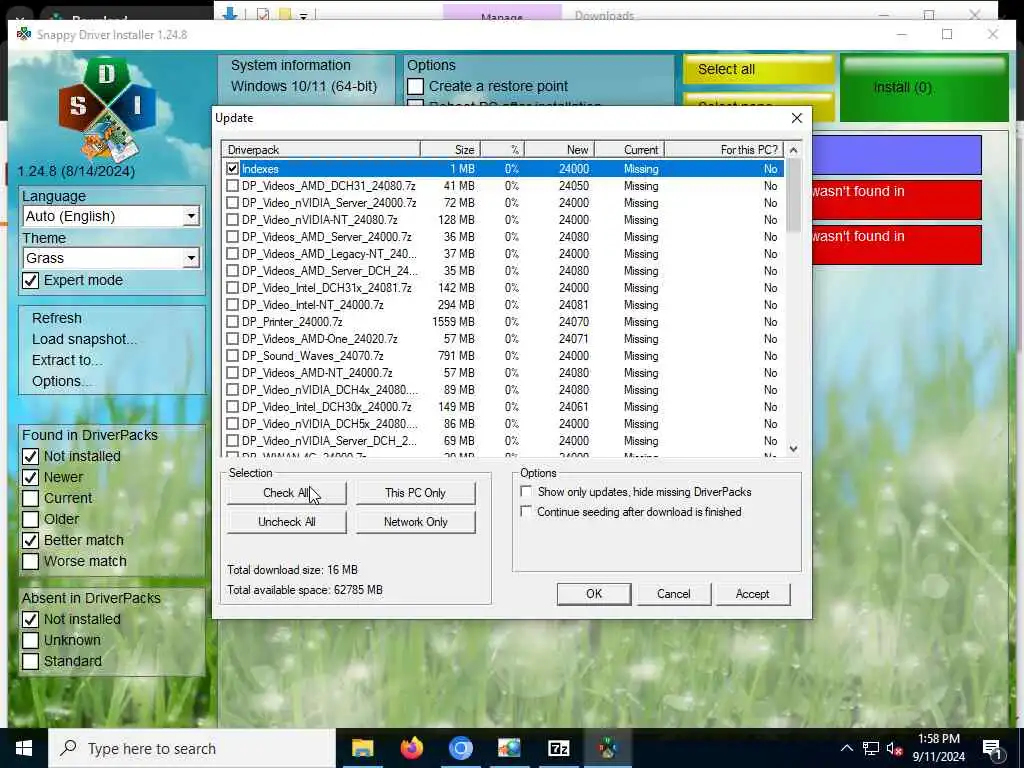1024x768 pixels.
Task: Click the Accept button
Action: [752, 594]
